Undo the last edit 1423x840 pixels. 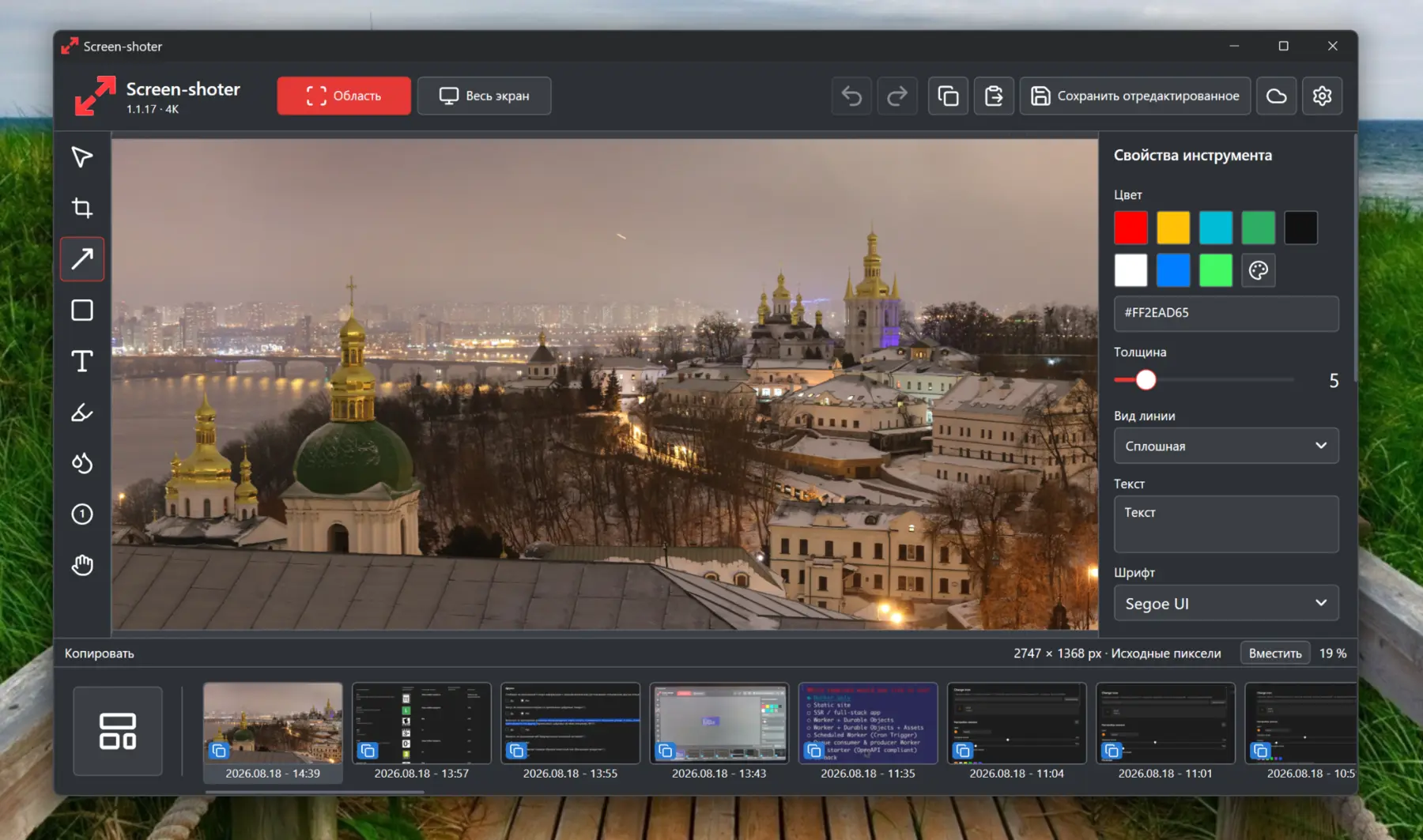click(851, 96)
